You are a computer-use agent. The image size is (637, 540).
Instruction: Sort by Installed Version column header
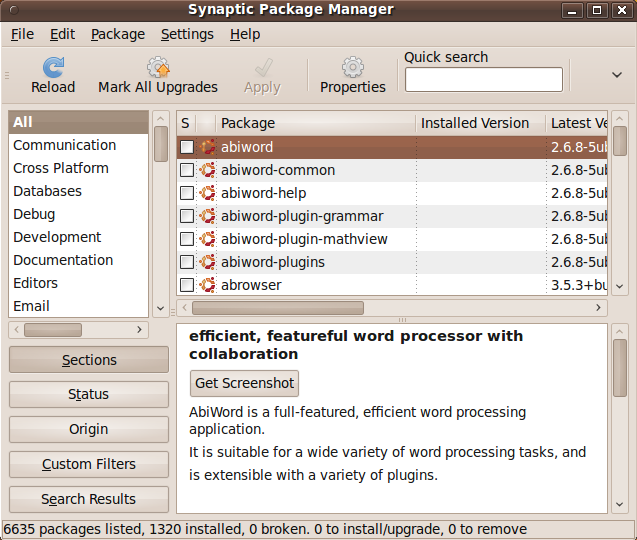[481, 123]
